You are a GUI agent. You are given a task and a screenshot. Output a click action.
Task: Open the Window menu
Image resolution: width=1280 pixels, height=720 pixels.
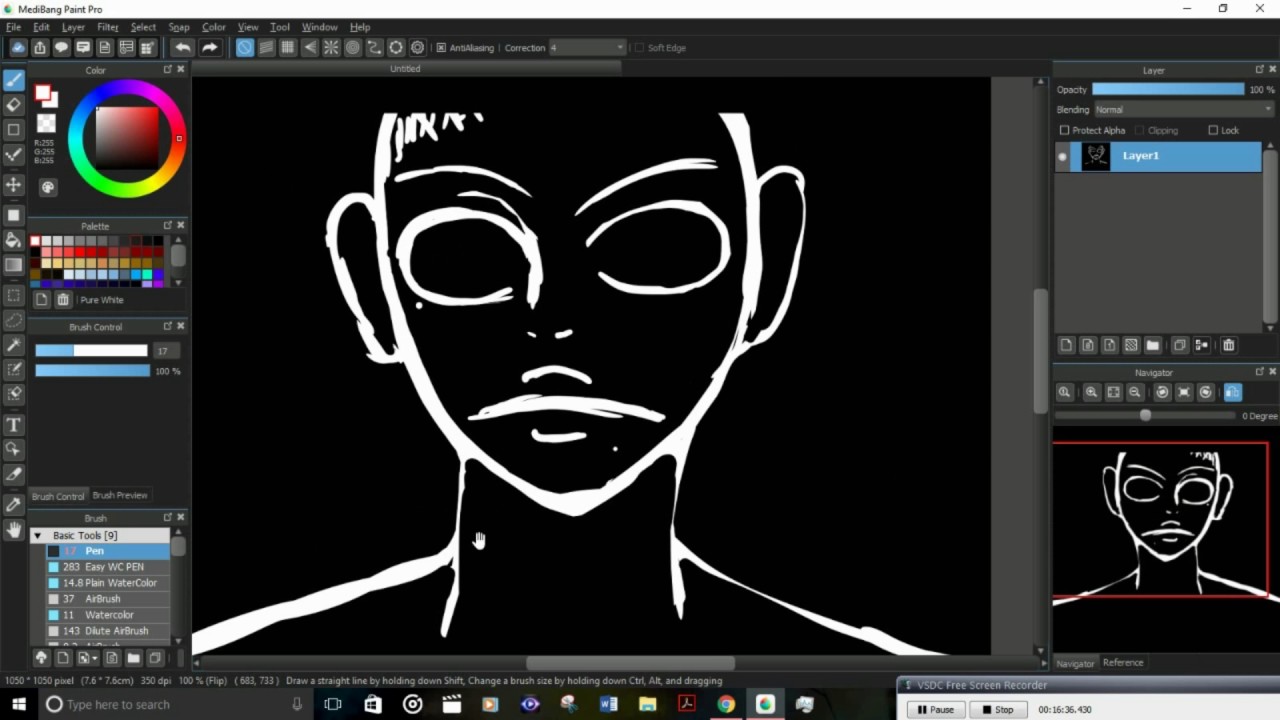click(x=319, y=27)
